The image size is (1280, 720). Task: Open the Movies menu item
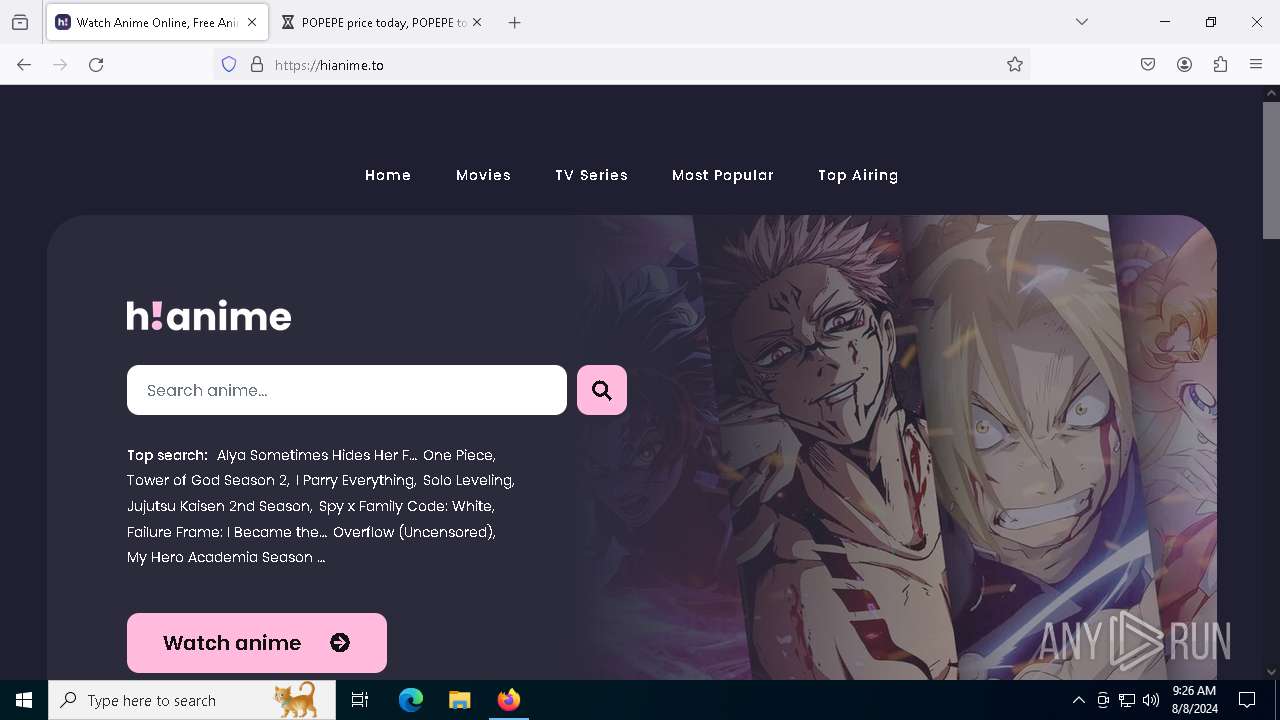click(483, 175)
